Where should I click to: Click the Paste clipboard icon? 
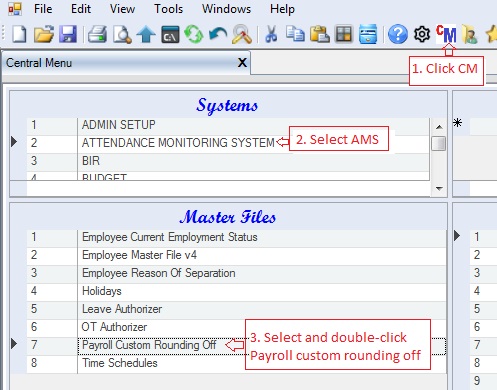[319, 34]
